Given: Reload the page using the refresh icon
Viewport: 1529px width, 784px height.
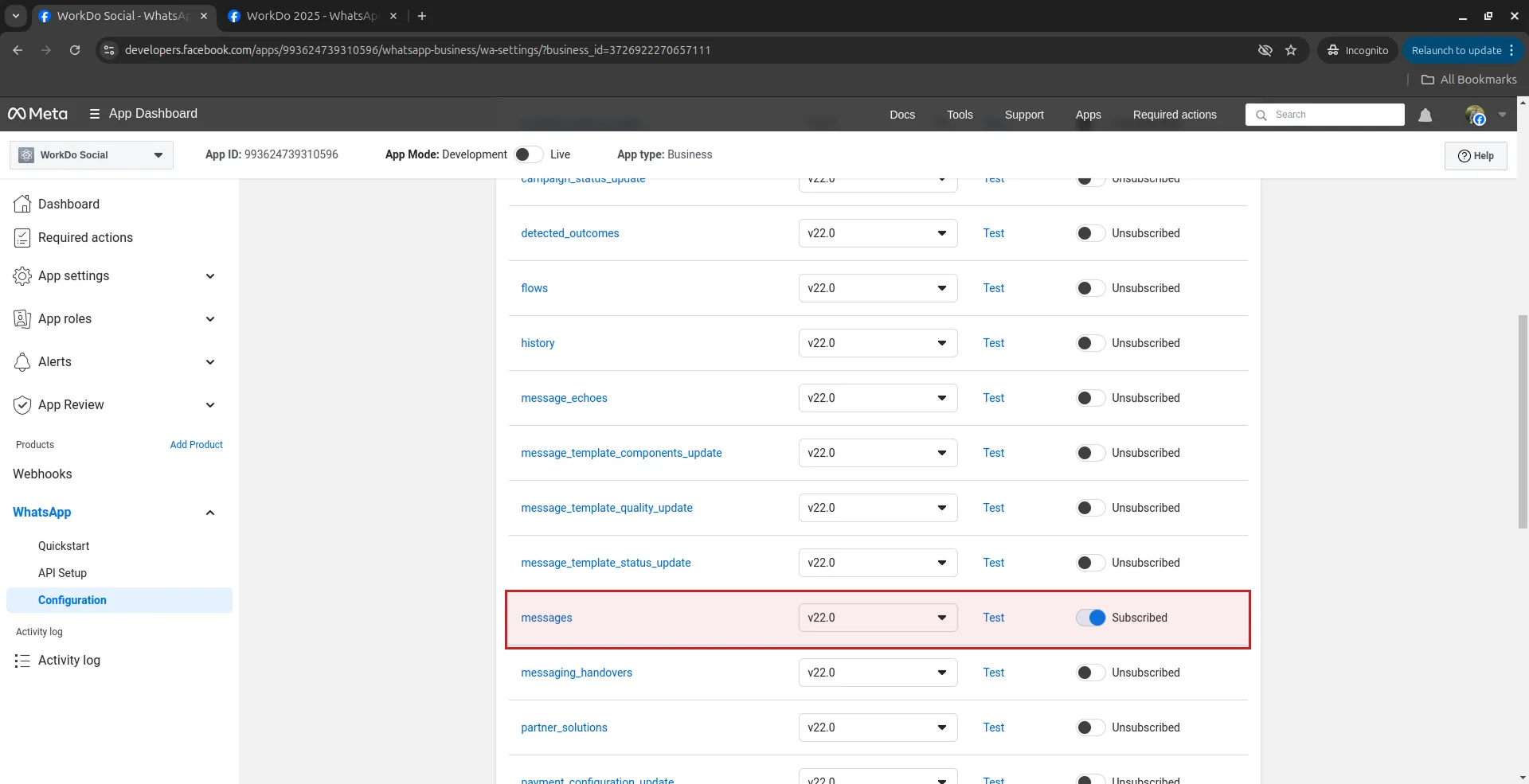Looking at the screenshot, I should pos(75,50).
